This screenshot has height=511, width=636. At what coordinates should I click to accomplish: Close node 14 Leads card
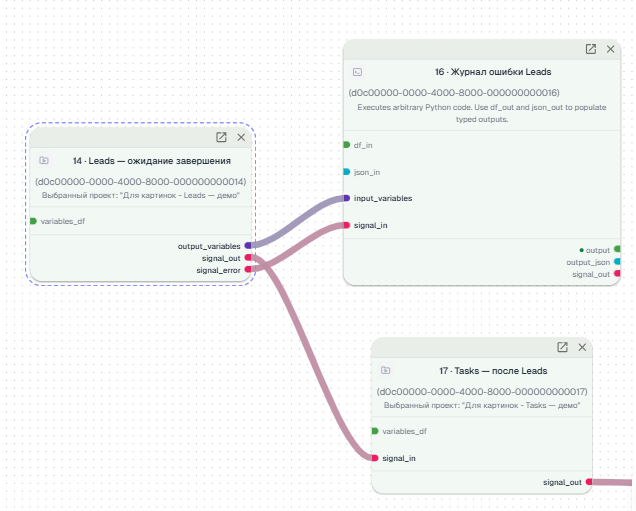click(x=241, y=137)
